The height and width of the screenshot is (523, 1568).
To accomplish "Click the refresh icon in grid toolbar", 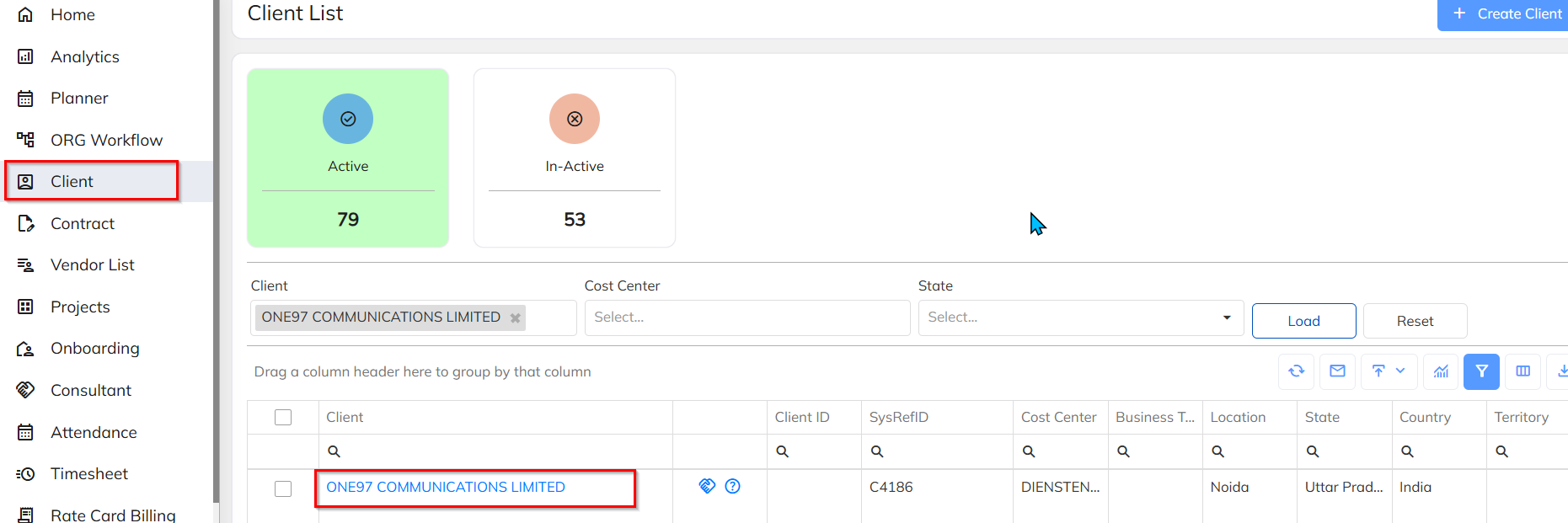I will point(1296,371).
